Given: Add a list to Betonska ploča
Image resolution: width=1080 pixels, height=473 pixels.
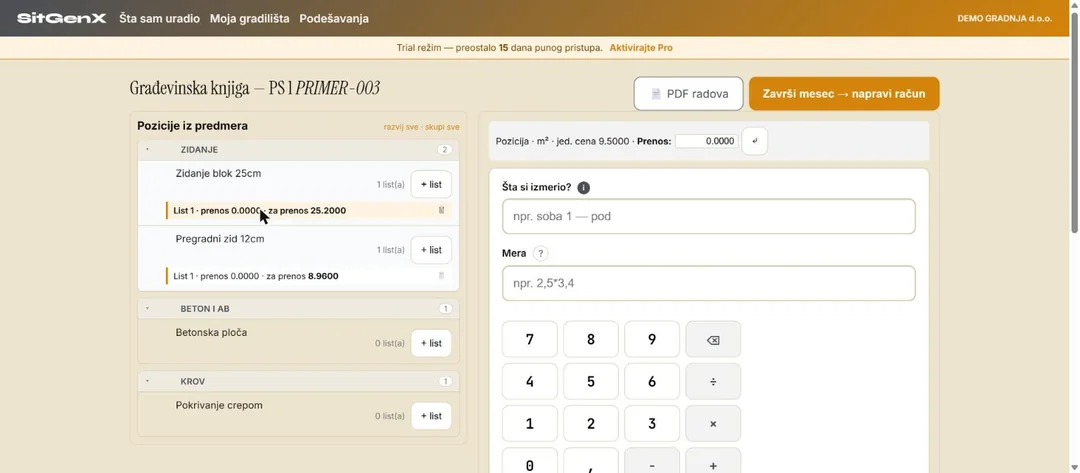Looking at the screenshot, I should click(x=431, y=343).
